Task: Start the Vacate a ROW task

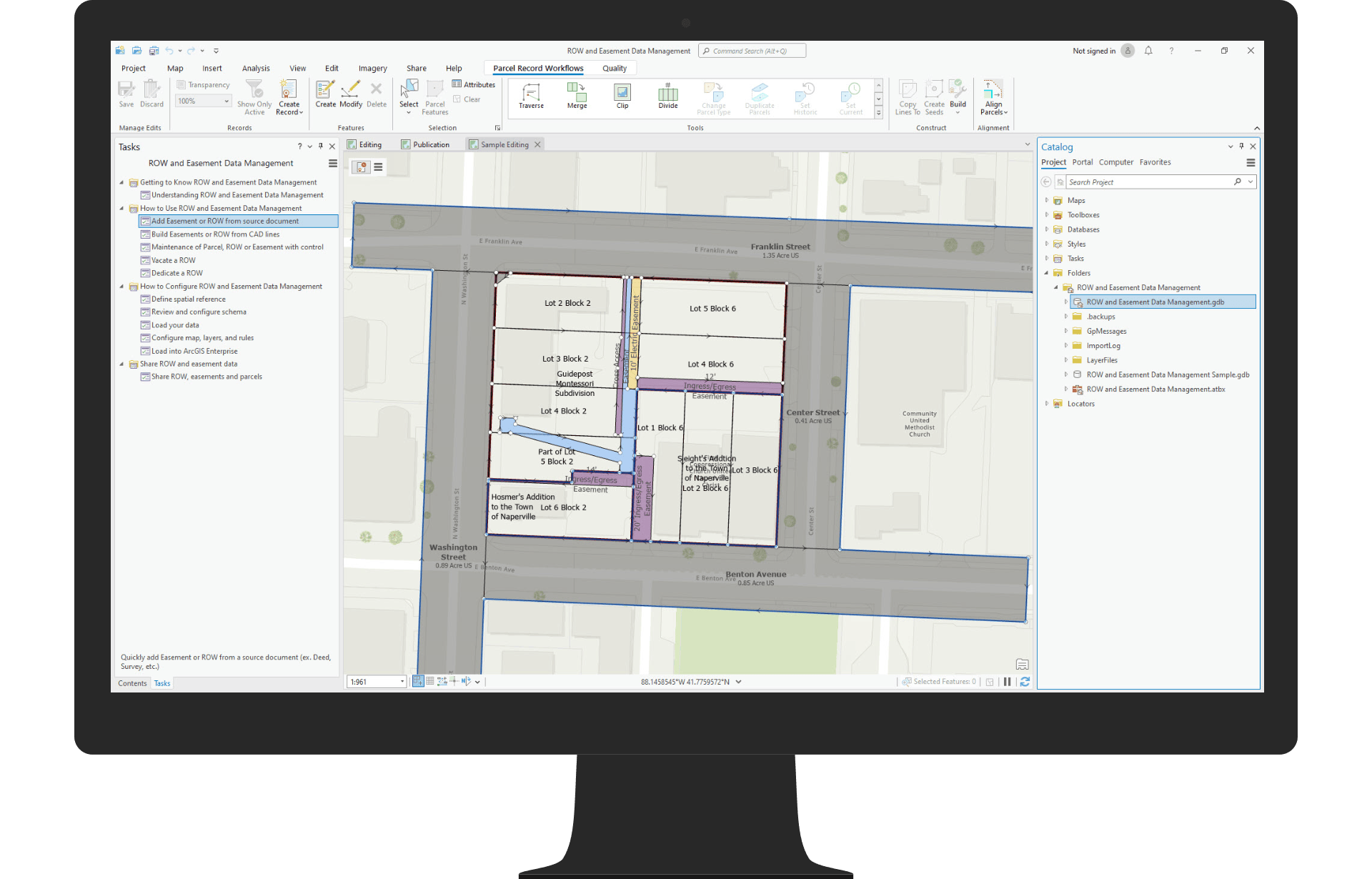Action: [x=174, y=259]
